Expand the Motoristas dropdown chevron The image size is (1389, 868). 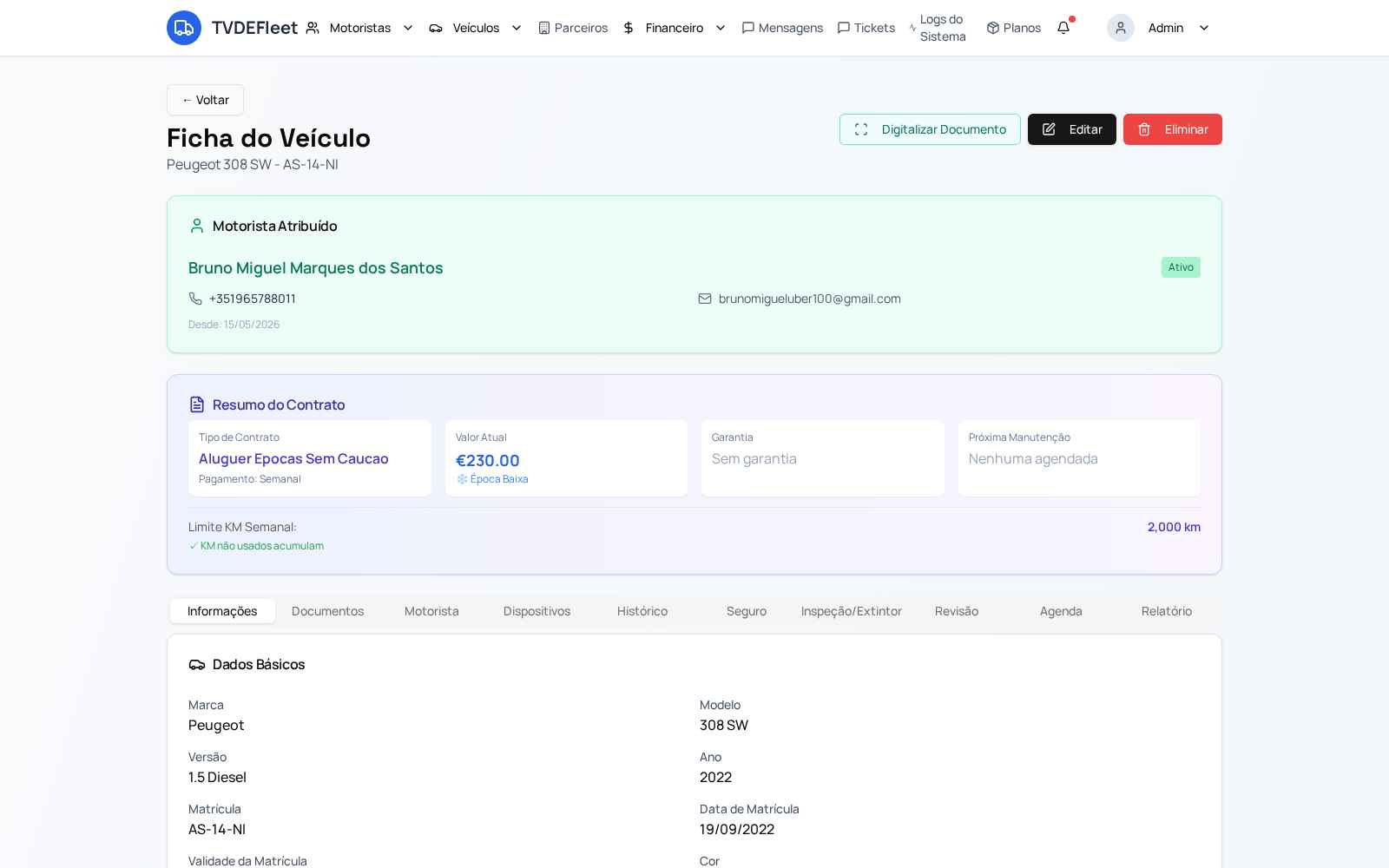coord(408,28)
